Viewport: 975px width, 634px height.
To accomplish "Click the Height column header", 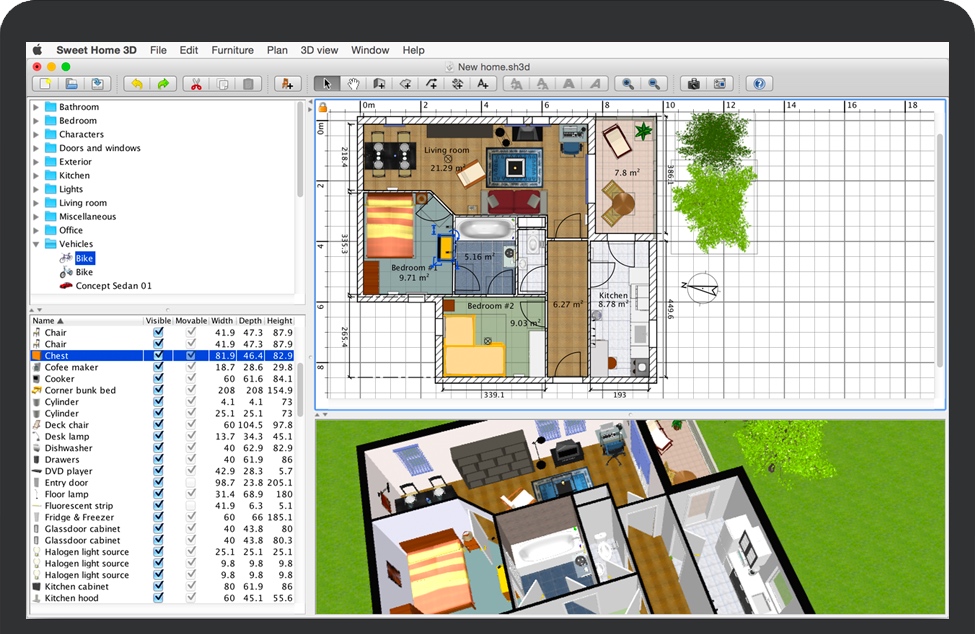I will [x=279, y=321].
